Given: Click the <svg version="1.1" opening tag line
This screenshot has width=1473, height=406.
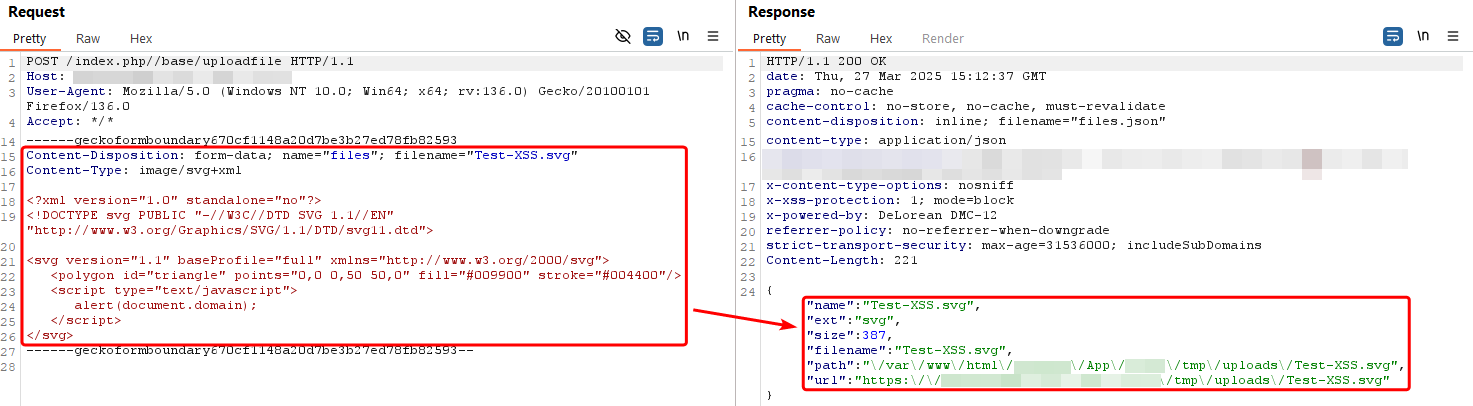Looking at the screenshot, I should pyautogui.click(x=318, y=259).
